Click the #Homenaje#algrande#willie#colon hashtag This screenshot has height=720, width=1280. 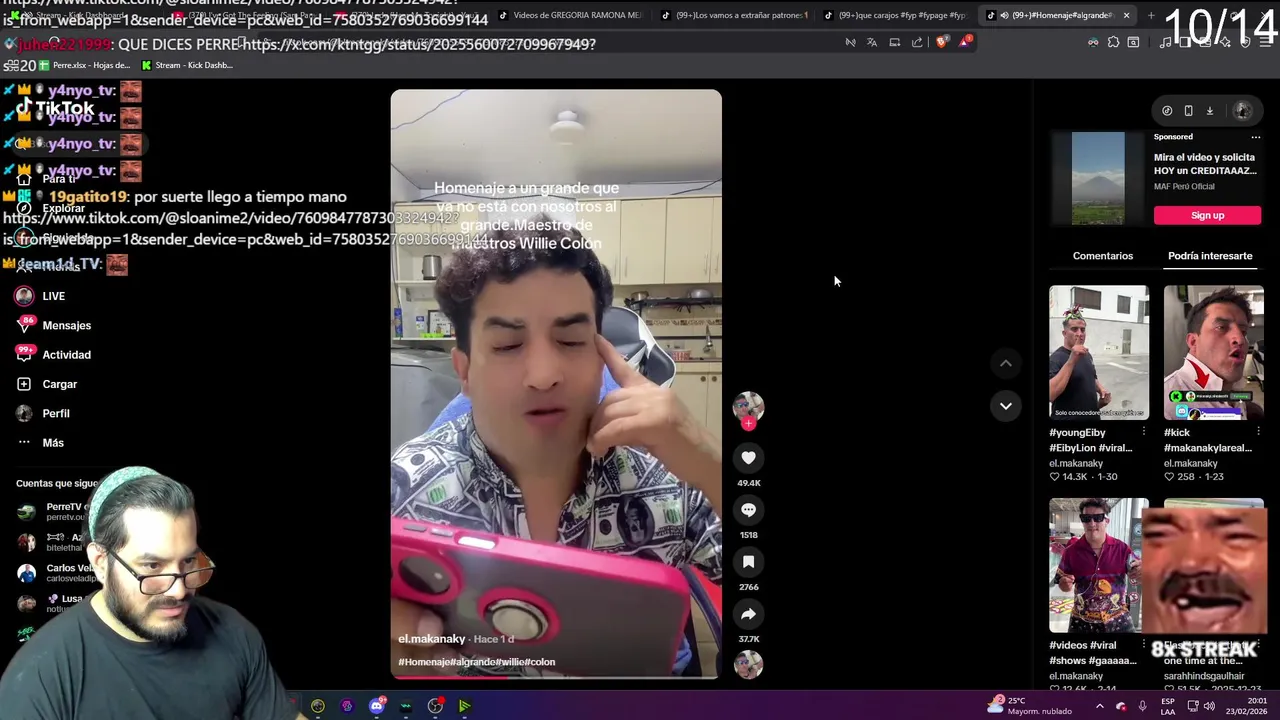coord(476,662)
